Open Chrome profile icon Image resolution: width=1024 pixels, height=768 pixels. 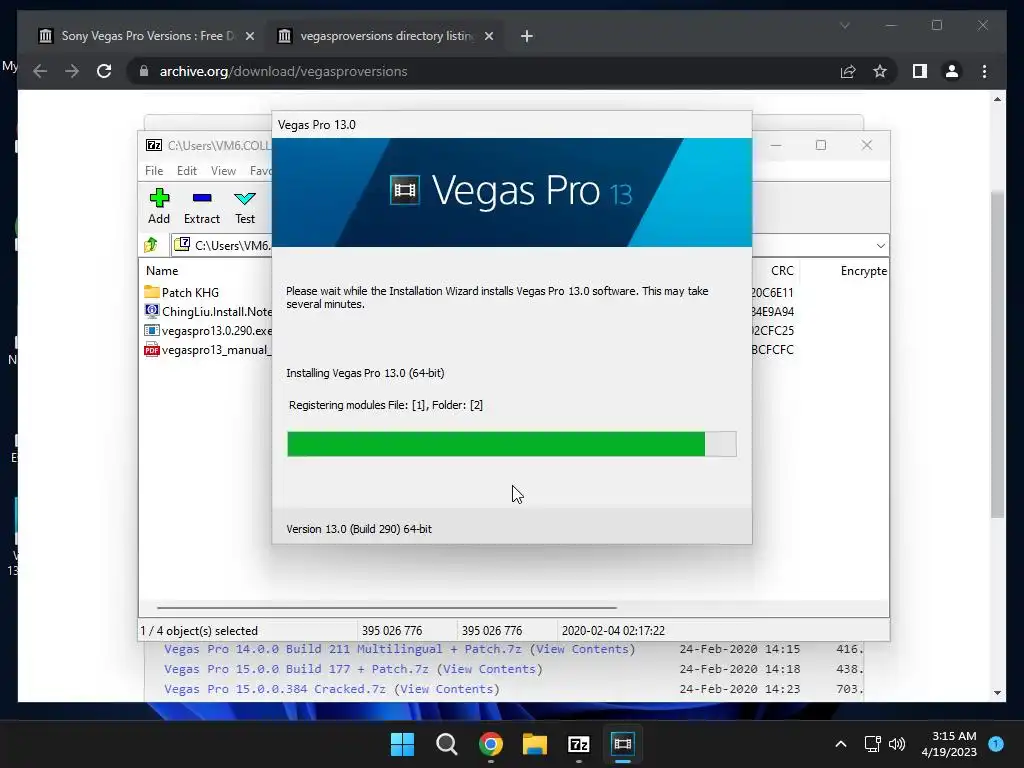coord(952,71)
